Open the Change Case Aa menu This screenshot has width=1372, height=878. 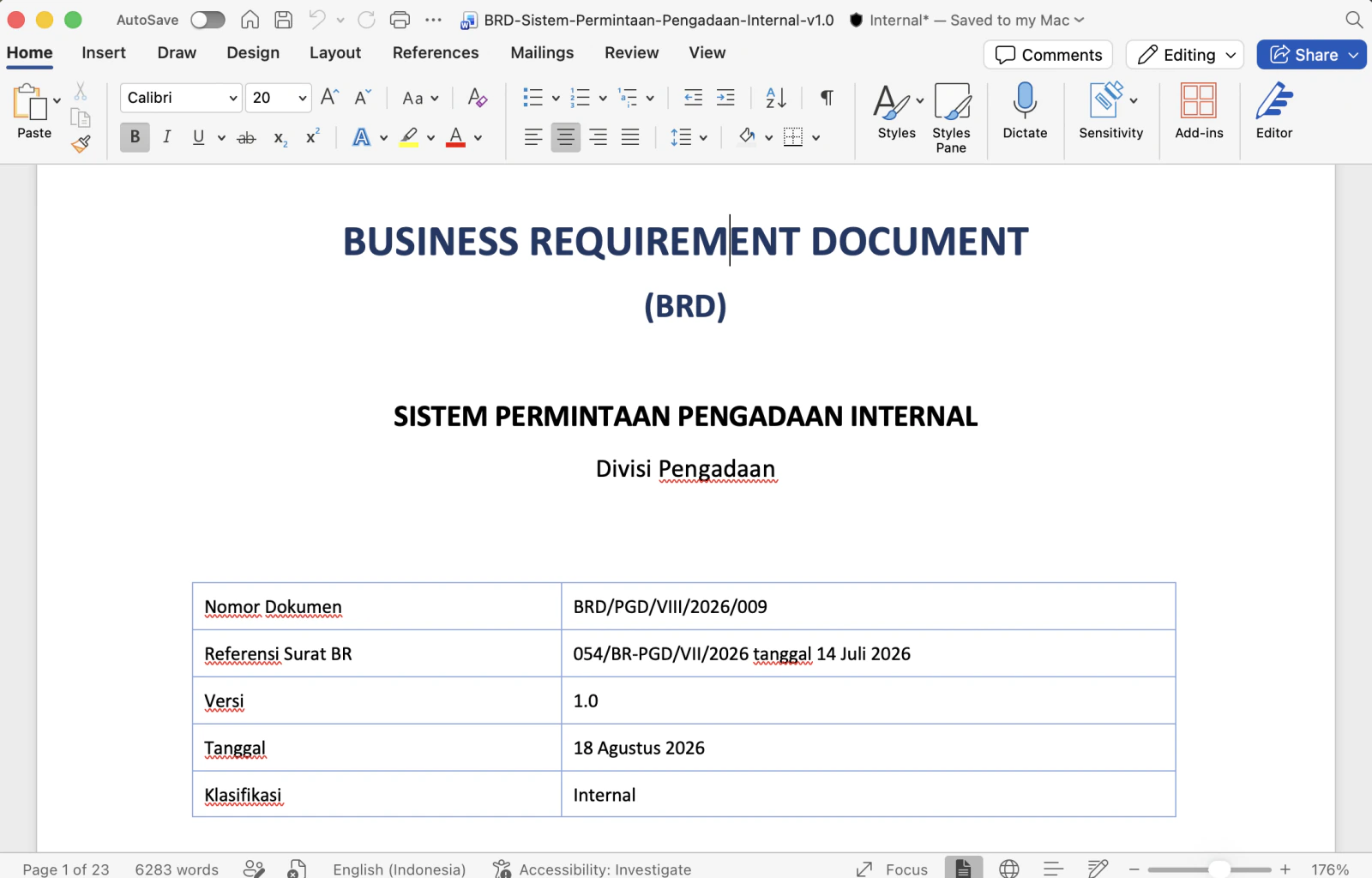click(420, 98)
